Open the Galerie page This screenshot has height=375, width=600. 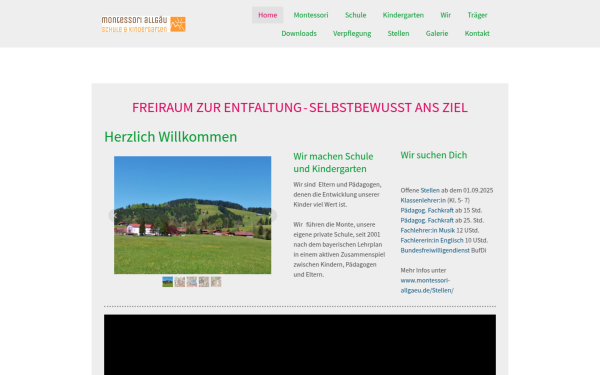[x=437, y=33]
